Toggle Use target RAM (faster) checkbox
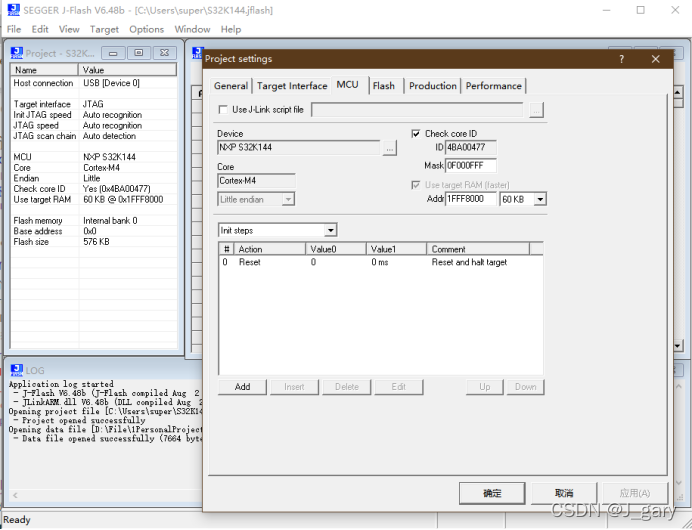The height and width of the screenshot is (530, 692). 416,185
